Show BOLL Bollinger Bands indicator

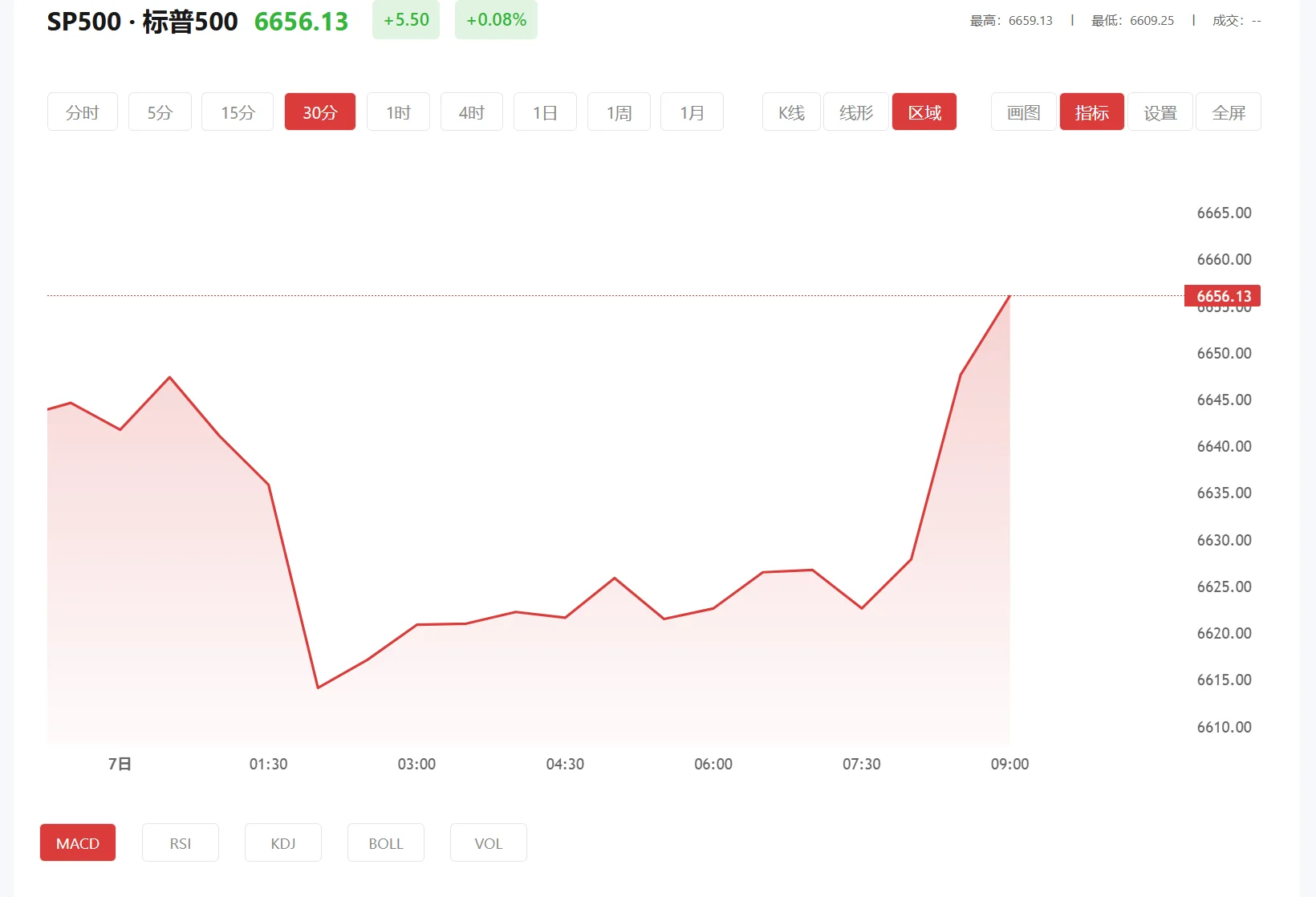pos(385,842)
